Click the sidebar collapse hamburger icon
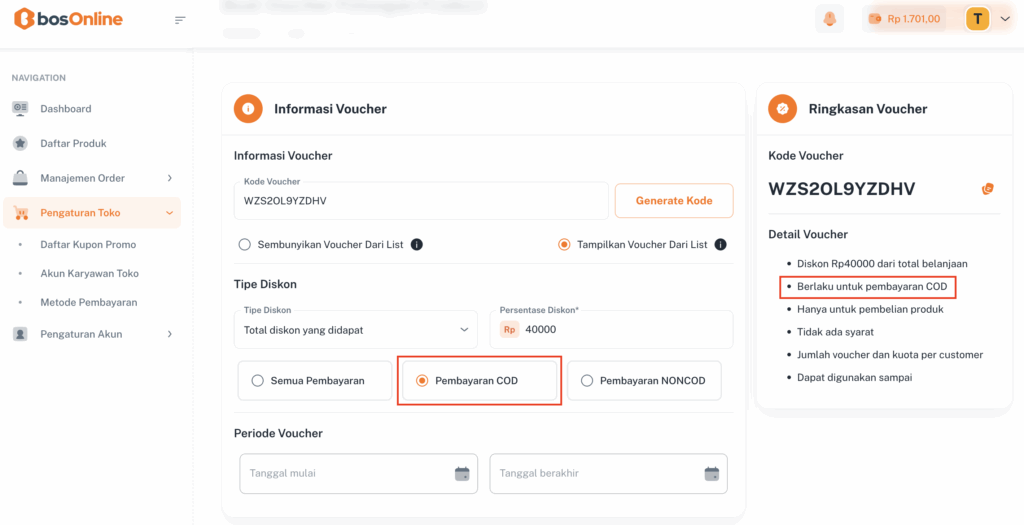1024x525 pixels. click(x=180, y=20)
